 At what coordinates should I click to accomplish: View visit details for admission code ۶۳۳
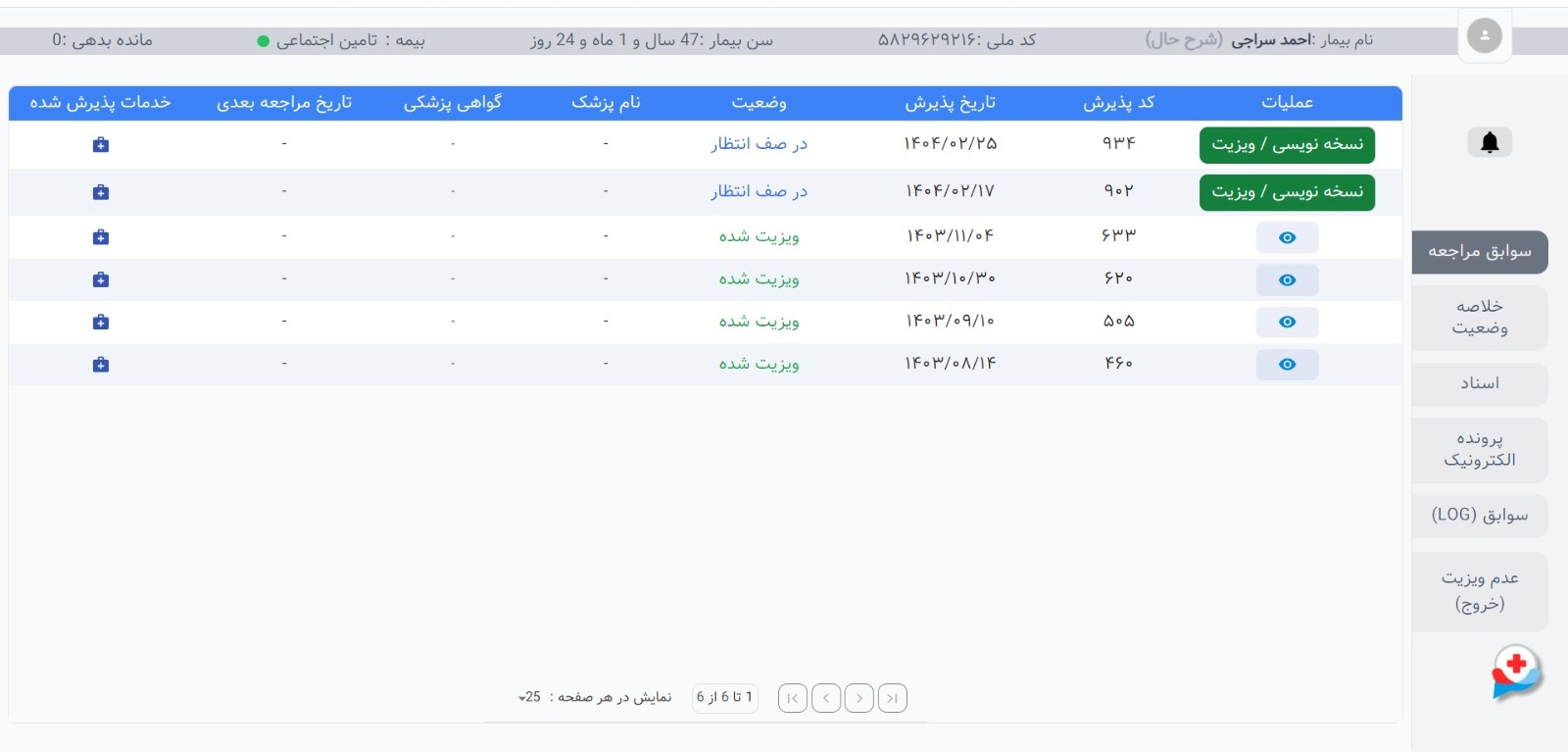(1287, 237)
